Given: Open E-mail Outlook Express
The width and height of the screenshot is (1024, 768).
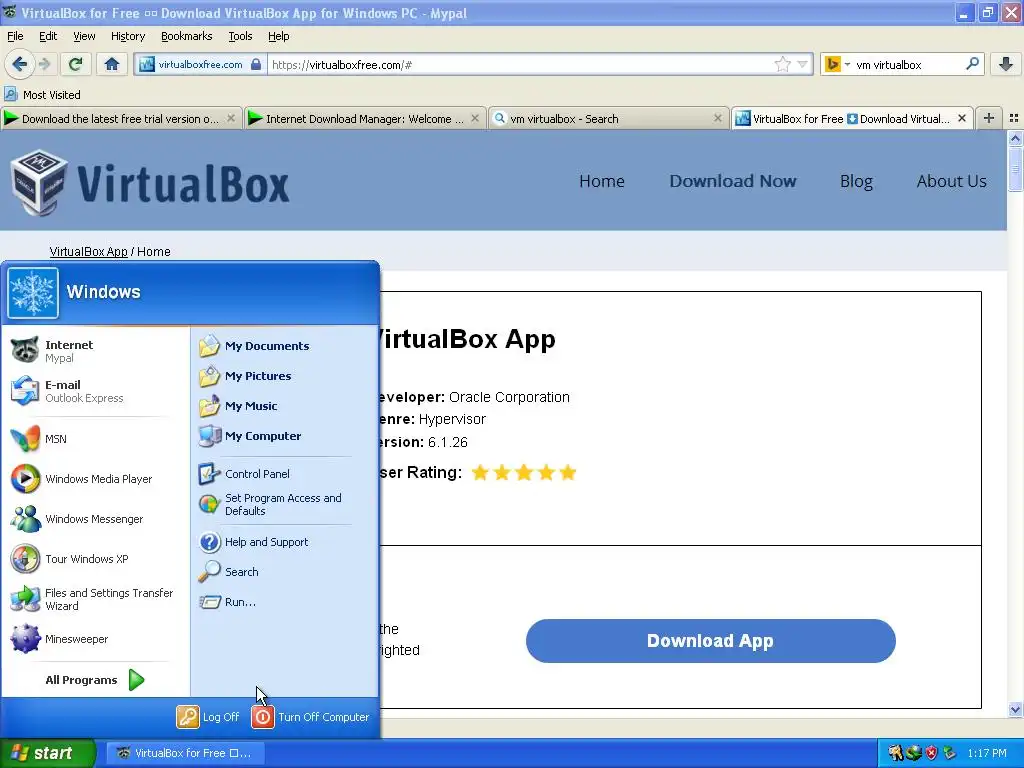Looking at the screenshot, I should click(97, 391).
